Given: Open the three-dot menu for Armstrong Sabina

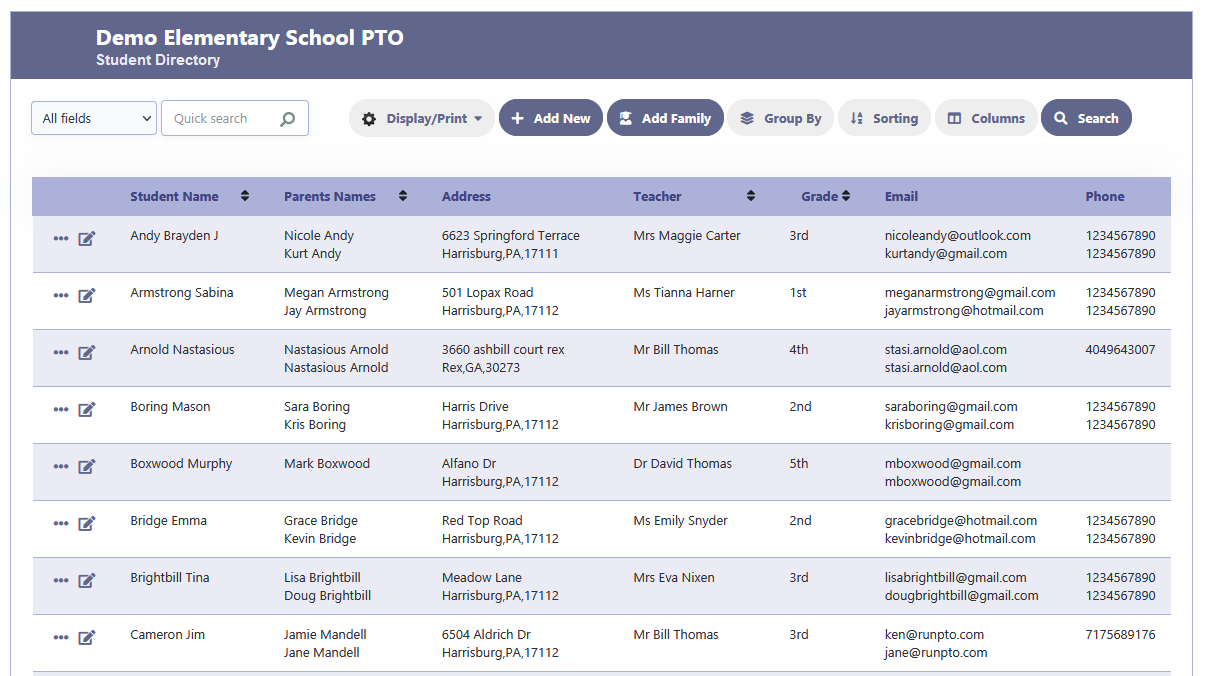Looking at the screenshot, I should click(x=61, y=295).
